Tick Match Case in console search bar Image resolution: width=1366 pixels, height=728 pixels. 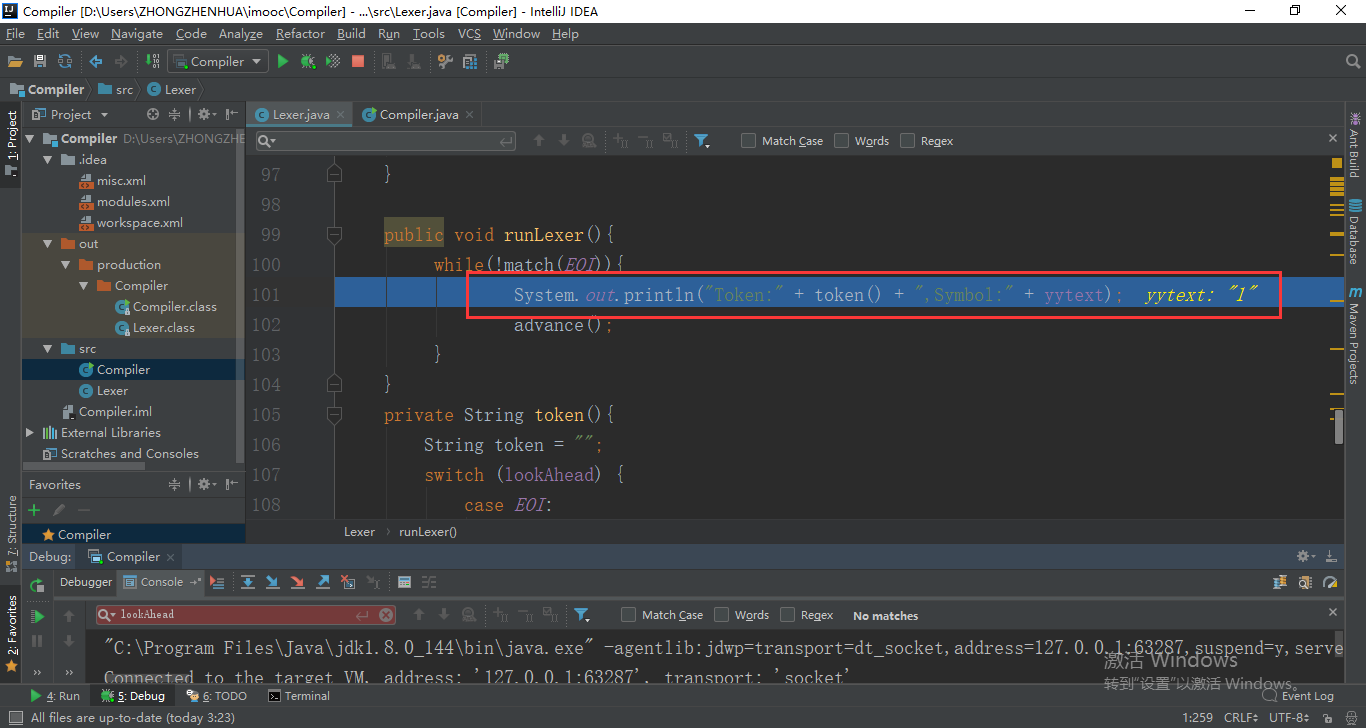point(628,615)
